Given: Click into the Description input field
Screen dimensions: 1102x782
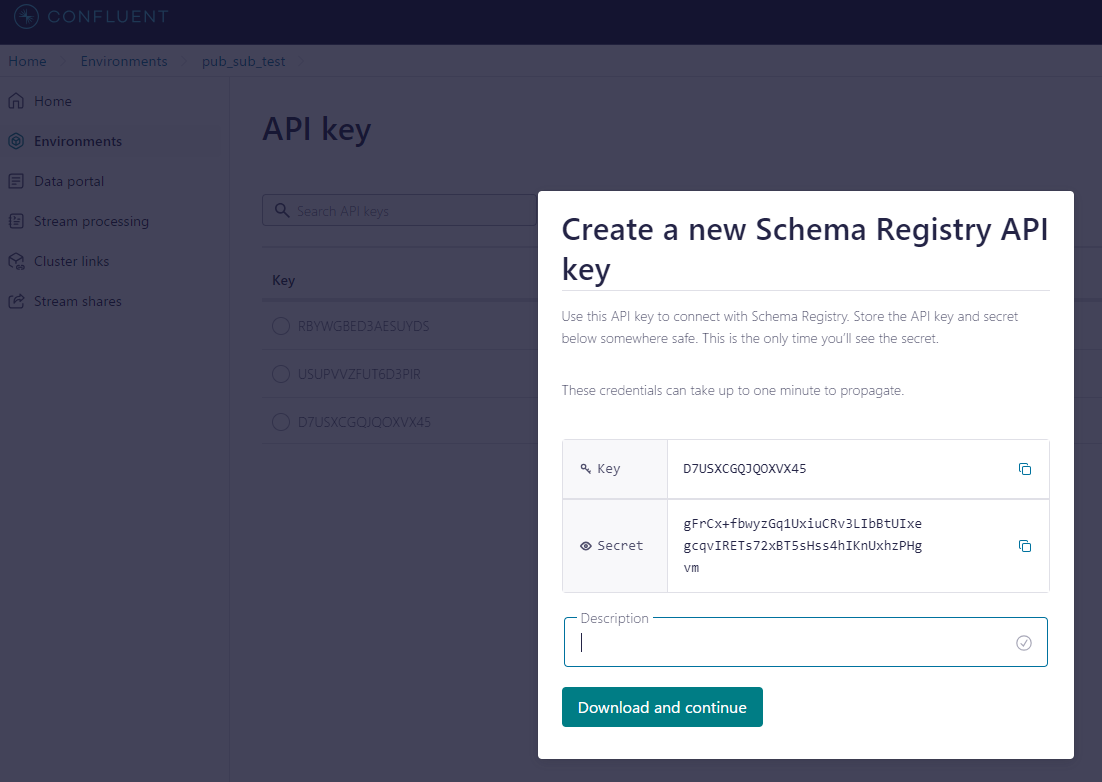Looking at the screenshot, I should point(790,643).
